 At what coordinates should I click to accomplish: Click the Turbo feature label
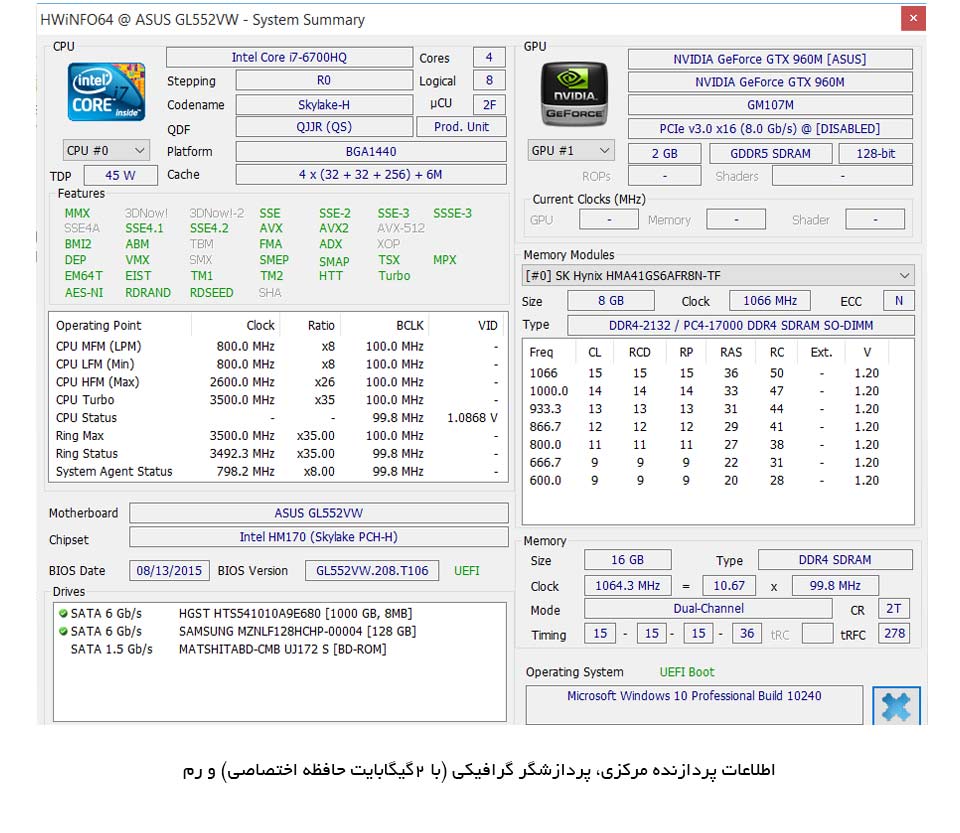pos(394,276)
